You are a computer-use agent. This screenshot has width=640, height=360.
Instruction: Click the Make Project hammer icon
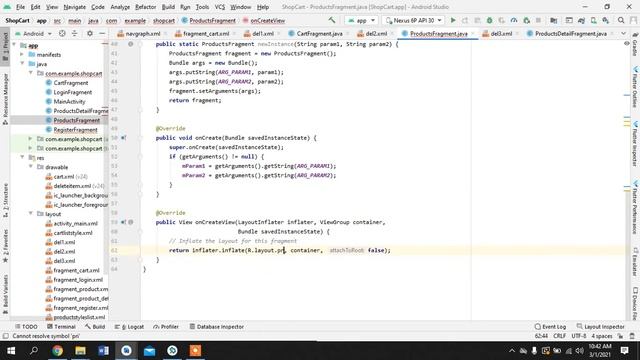coord(332,20)
